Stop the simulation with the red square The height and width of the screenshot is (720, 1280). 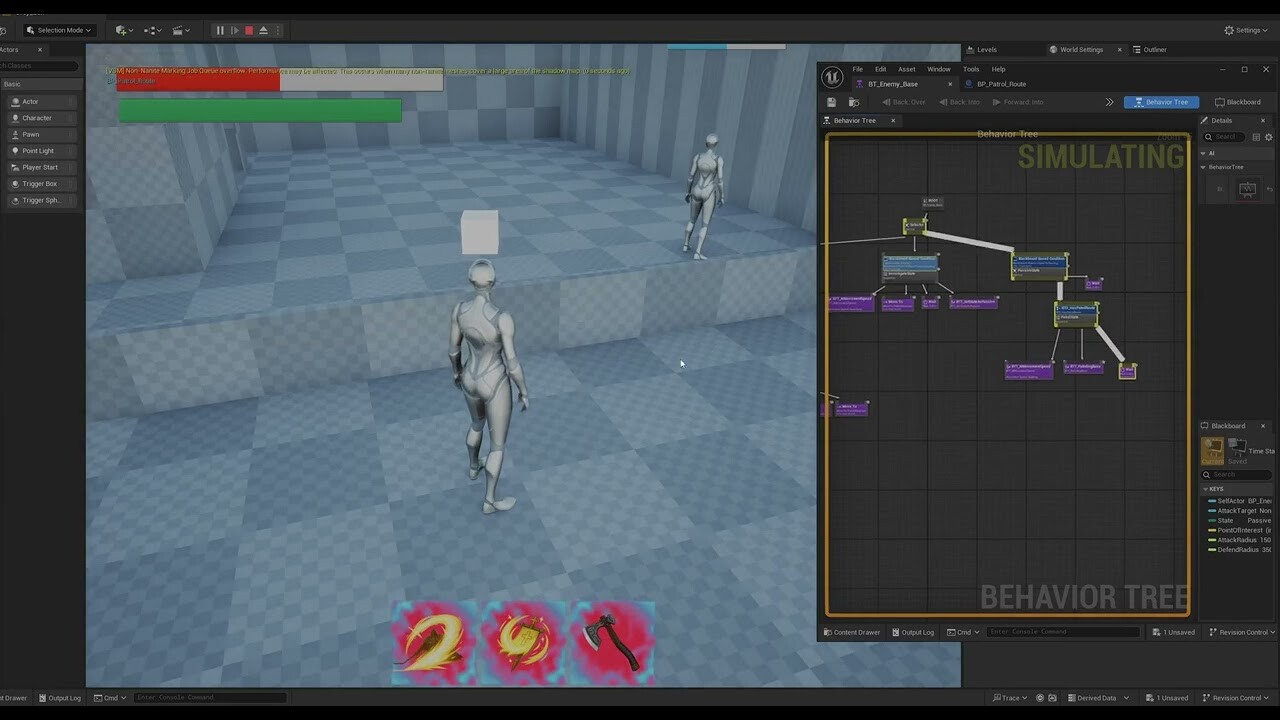coord(247,30)
